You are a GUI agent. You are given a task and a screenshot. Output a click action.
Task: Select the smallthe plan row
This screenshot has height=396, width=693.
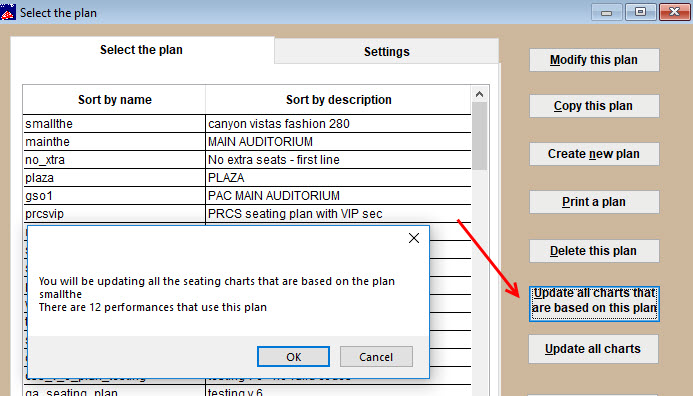247,124
